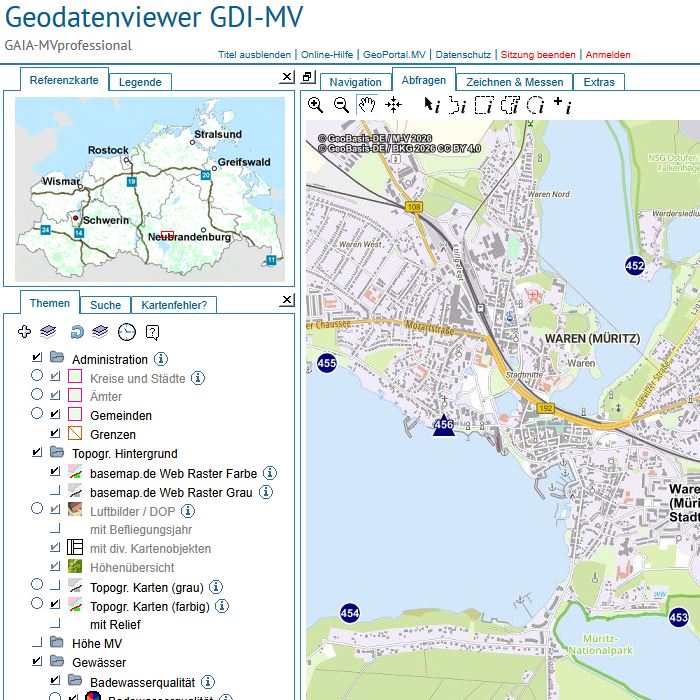700x700 pixels.
Task: Open the Extras tab
Action: (599, 82)
